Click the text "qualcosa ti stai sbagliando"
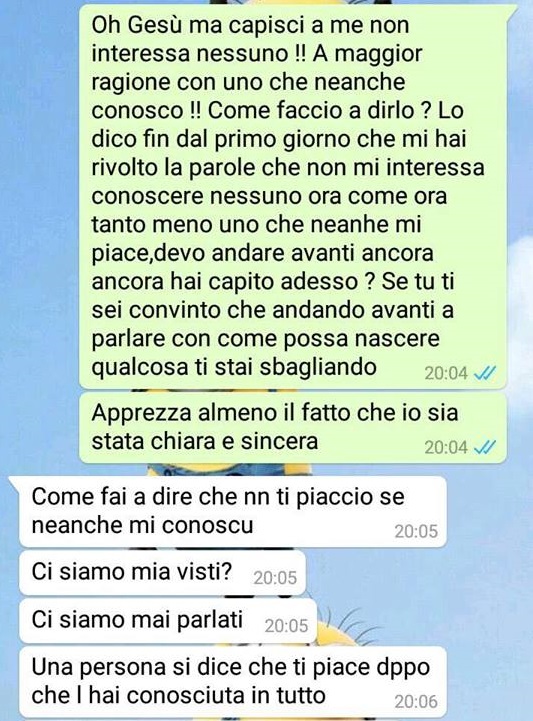 point(234,367)
